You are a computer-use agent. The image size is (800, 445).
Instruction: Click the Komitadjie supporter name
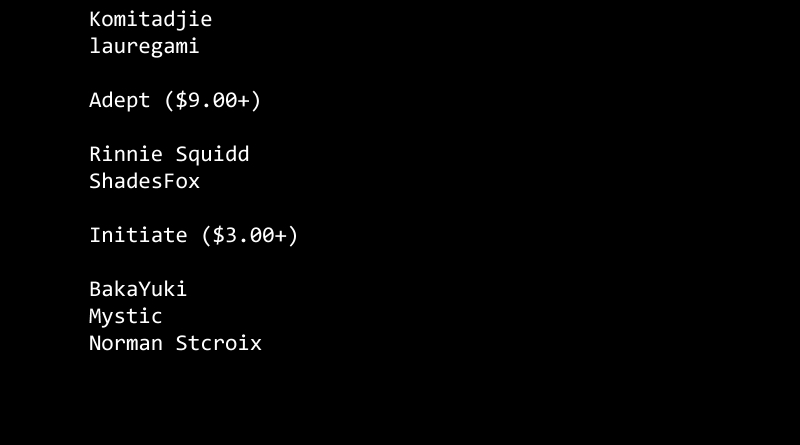(x=151, y=20)
